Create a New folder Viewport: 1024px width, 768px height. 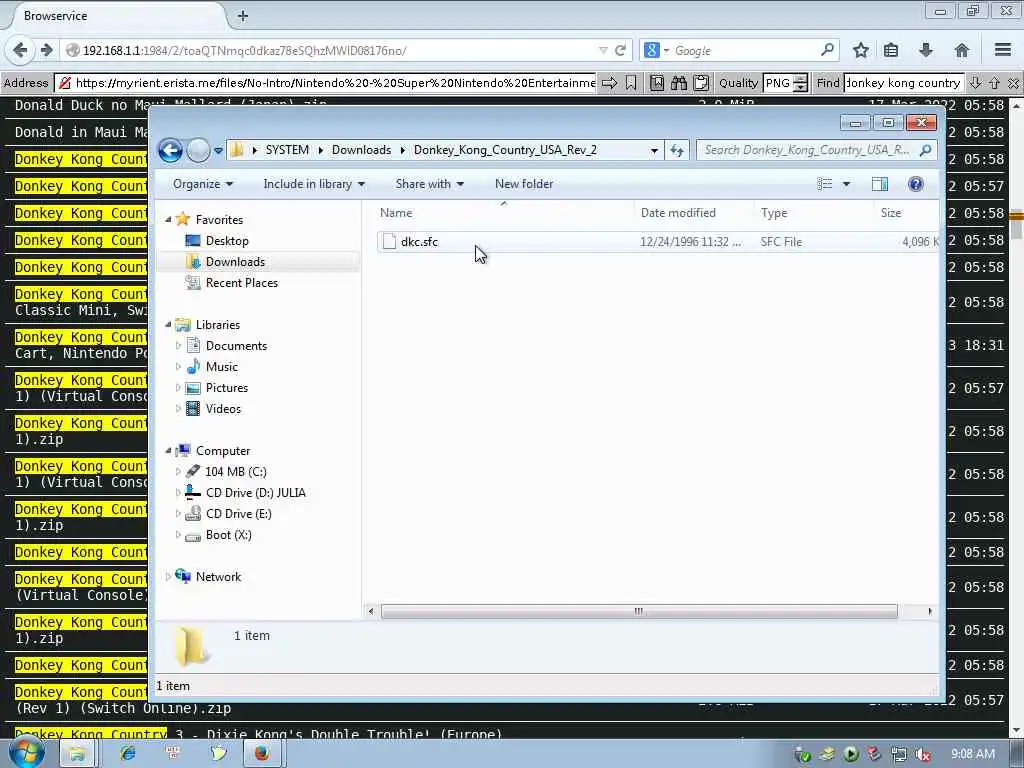click(524, 184)
